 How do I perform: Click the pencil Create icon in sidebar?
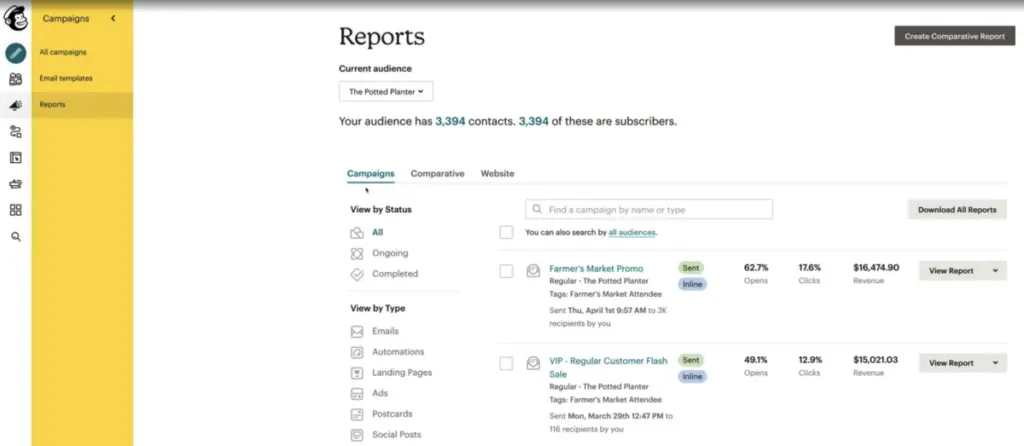[15, 53]
